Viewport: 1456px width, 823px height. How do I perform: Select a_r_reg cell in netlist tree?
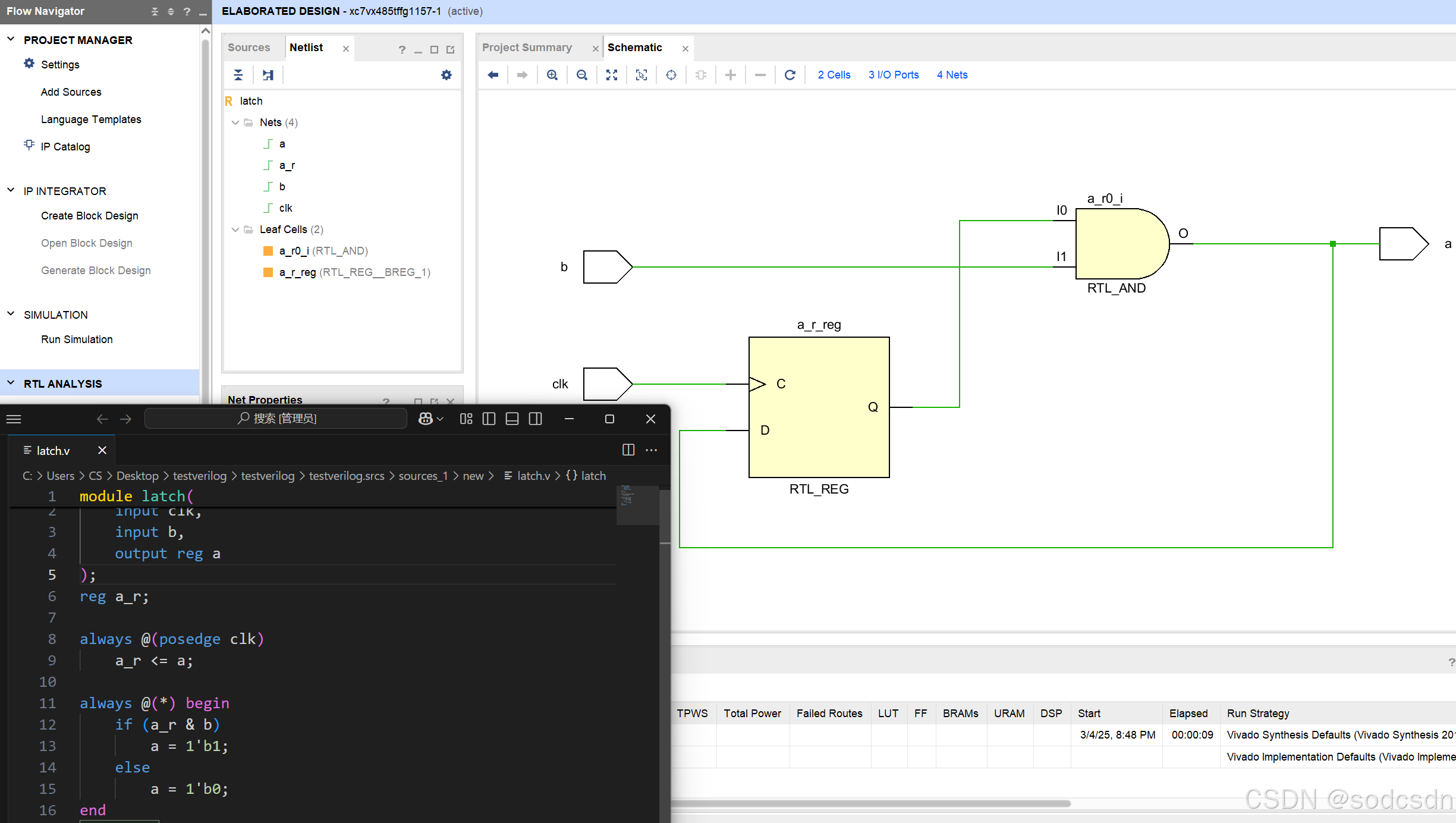[x=297, y=272]
